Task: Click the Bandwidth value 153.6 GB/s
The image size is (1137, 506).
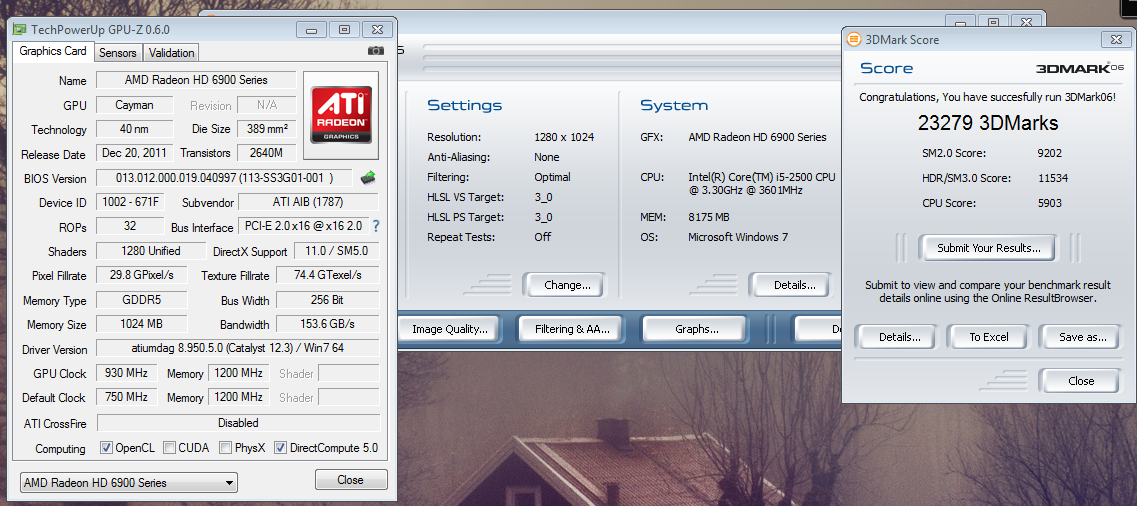Action: (x=328, y=324)
